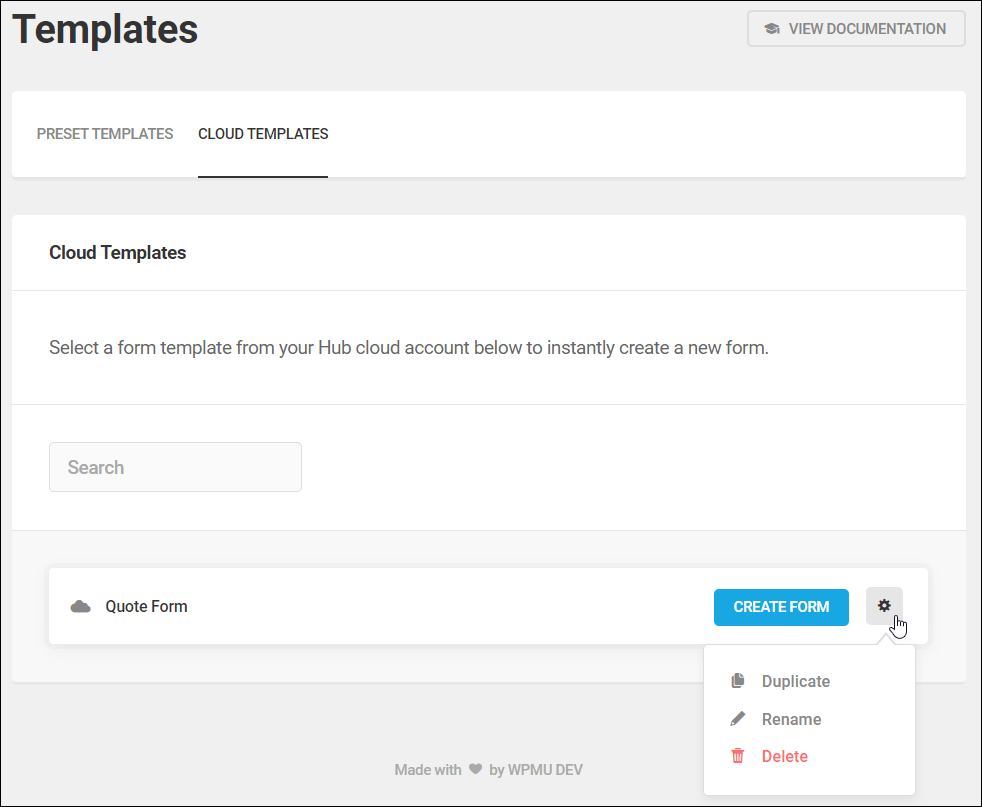Click the Cloud Templates section heading
Viewport: 982px width, 807px height.
(118, 252)
